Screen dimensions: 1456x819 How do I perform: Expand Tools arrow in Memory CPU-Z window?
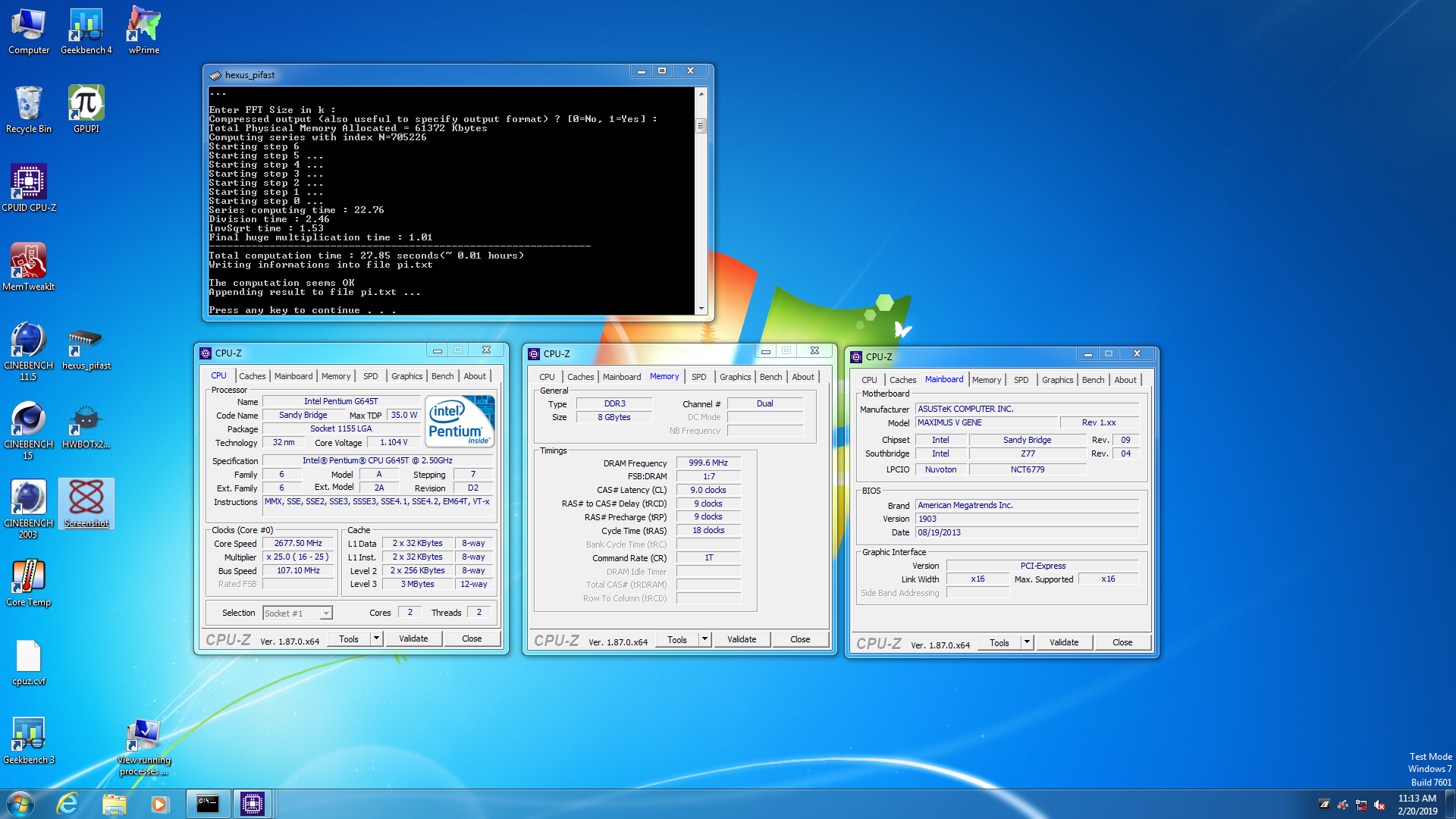pyautogui.click(x=704, y=639)
